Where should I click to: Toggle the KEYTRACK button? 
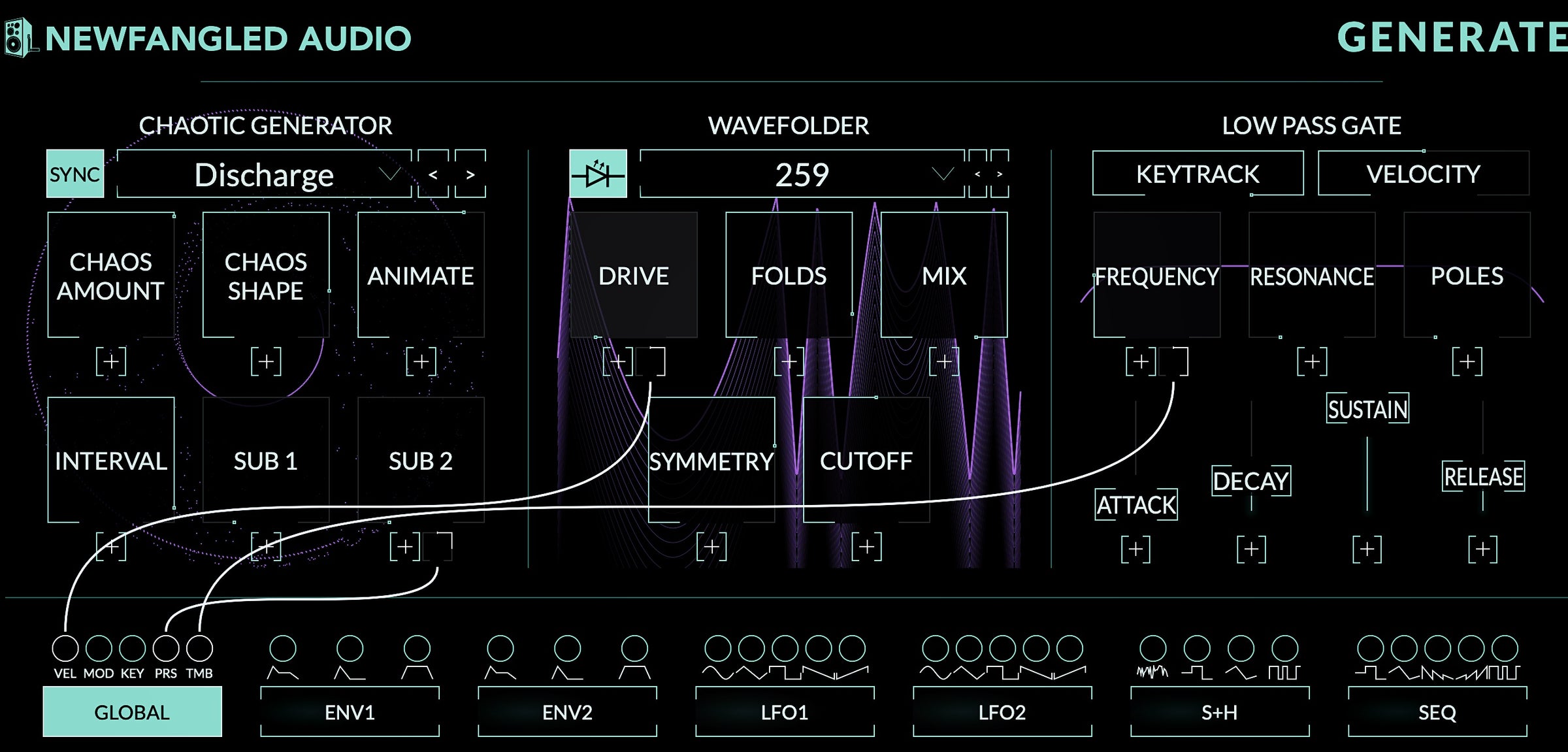(1198, 173)
